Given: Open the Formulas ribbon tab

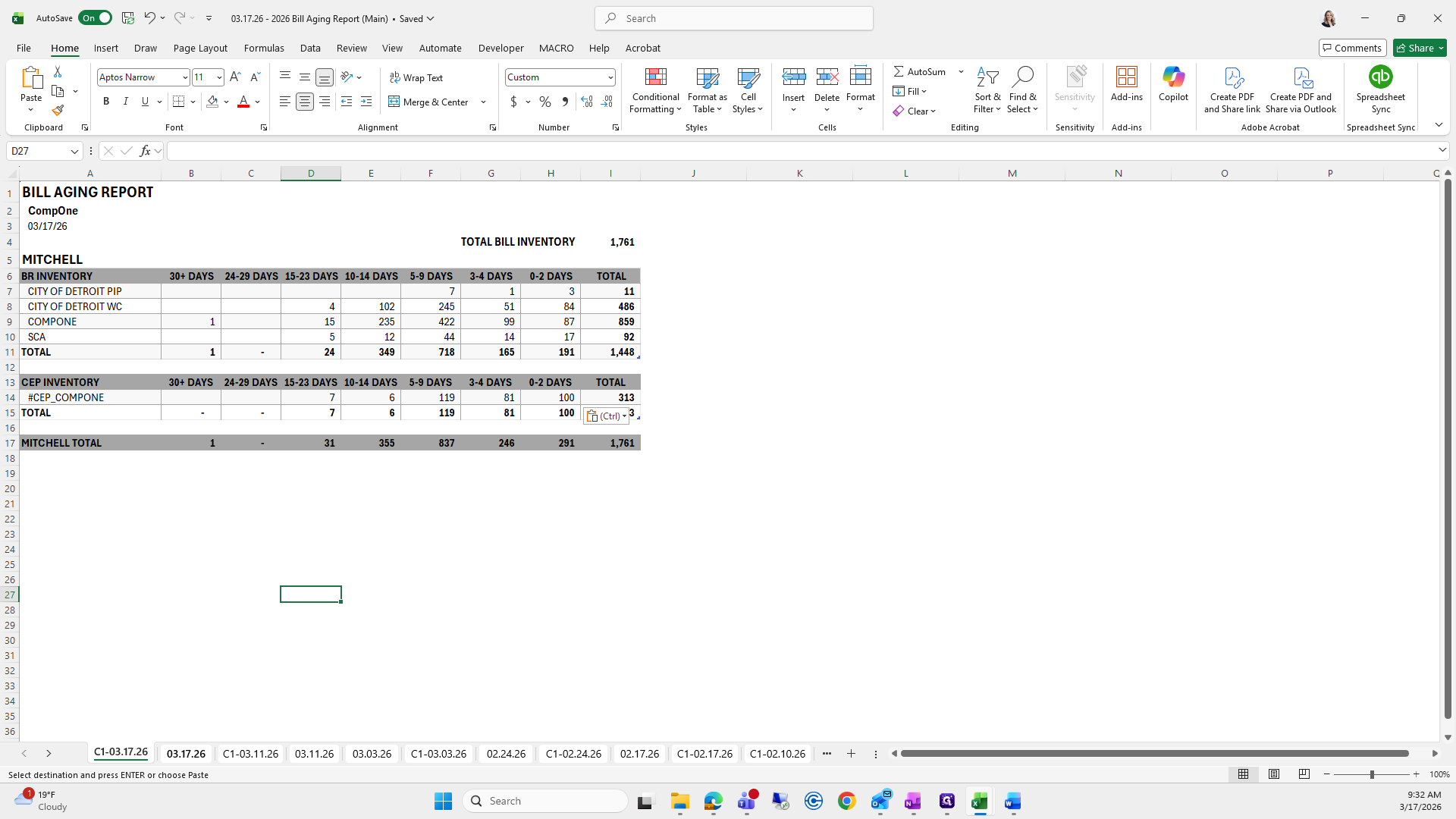Looking at the screenshot, I should coord(264,48).
